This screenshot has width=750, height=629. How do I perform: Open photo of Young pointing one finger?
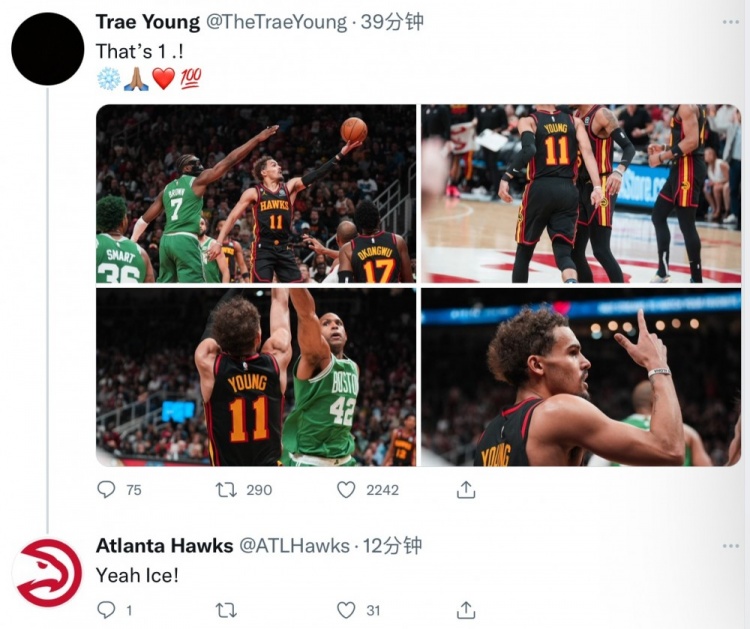(x=580, y=377)
